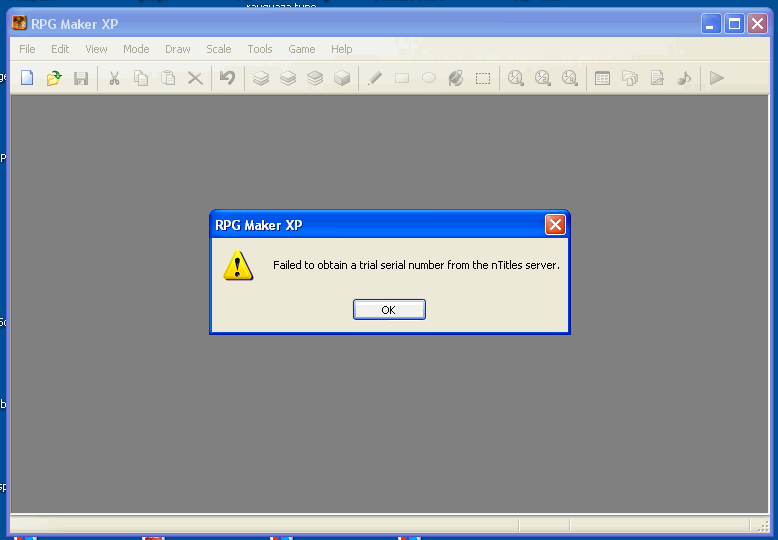Click the Open Project folder icon
The image size is (778, 540).
click(x=54, y=78)
